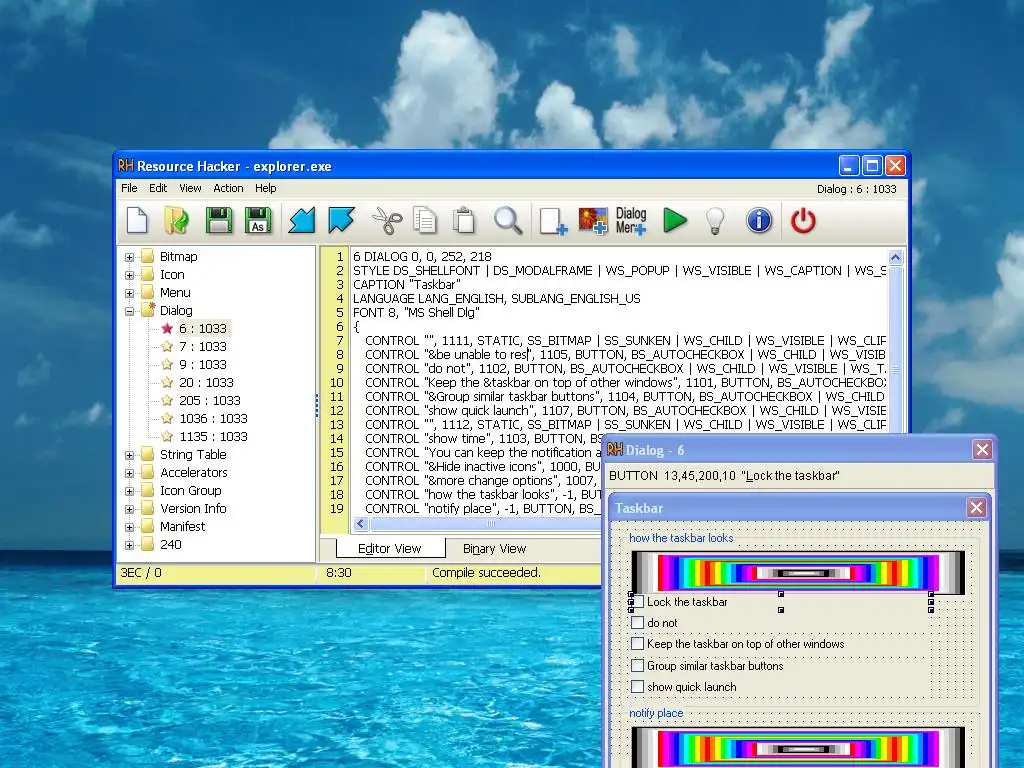The width and height of the screenshot is (1024, 768).
Task: Compile script with green play icon
Action: coord(675,220)
